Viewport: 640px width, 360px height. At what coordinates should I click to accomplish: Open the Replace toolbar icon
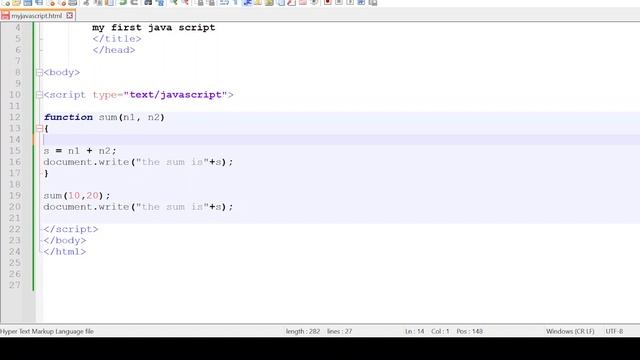click(x=160, y=3)
